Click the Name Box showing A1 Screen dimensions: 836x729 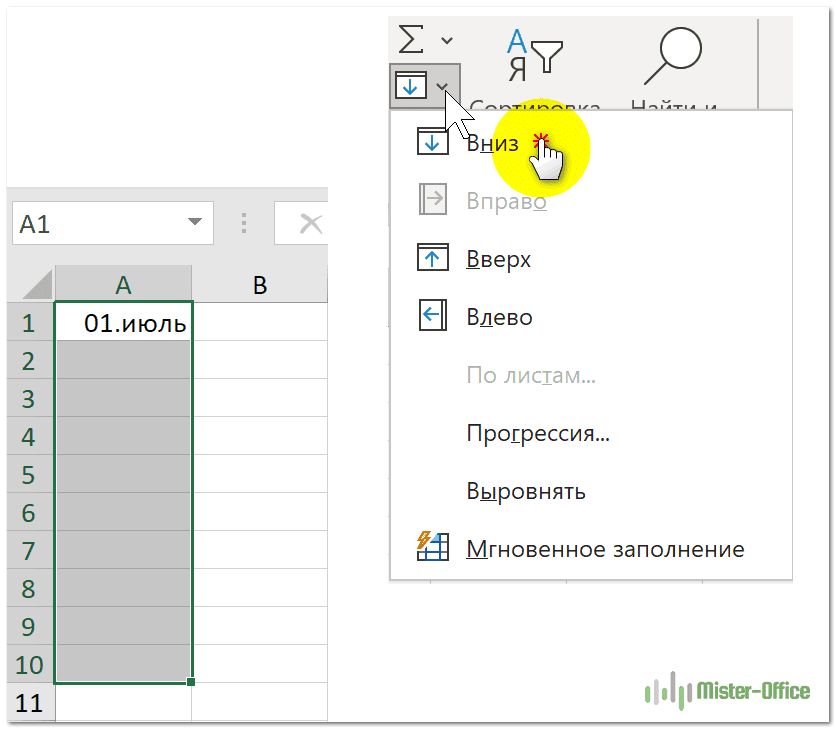95,224
